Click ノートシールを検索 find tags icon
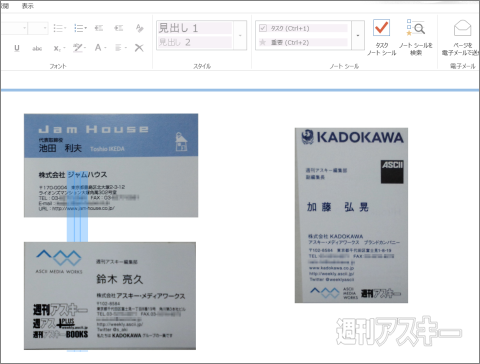480x364 pixels. click(416, 37)
